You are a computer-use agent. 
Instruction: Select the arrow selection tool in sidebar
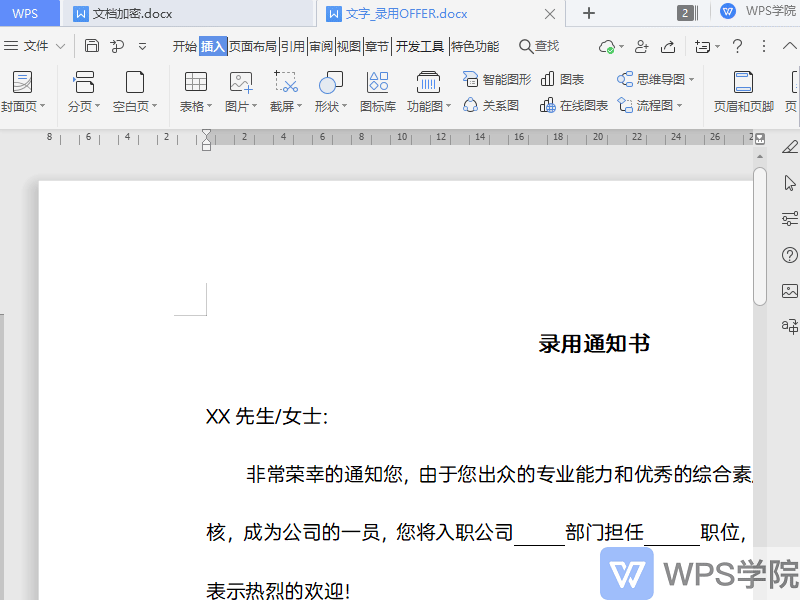790,182
